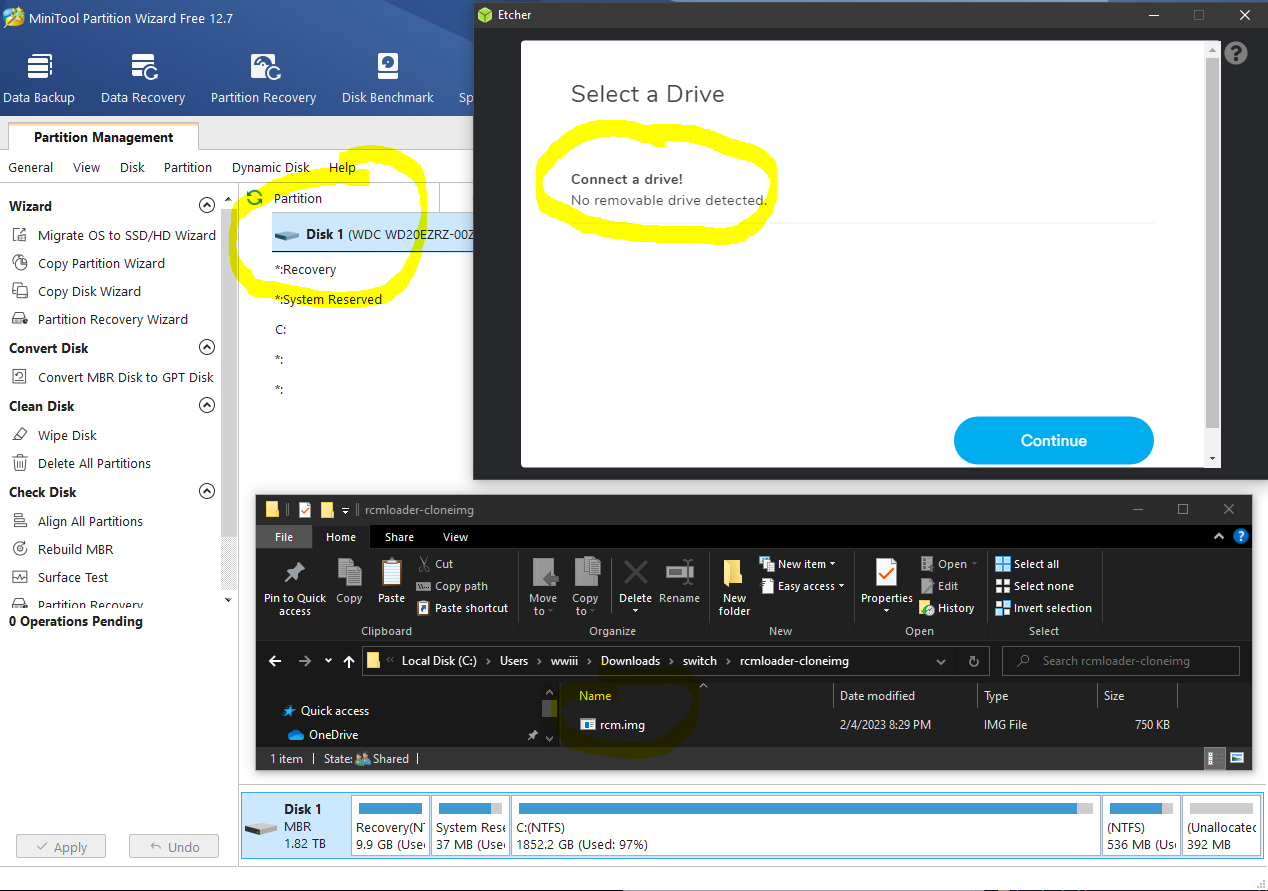Go up one folder level in Explorer
The image size is (1268, 891).
point(349,661)
